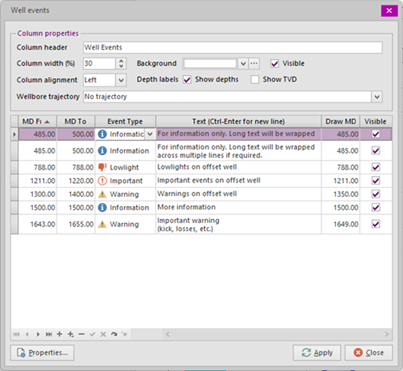Sort by the MD To column header
Viewport: 403px width, 371px height.
click(x=75, y=121)
